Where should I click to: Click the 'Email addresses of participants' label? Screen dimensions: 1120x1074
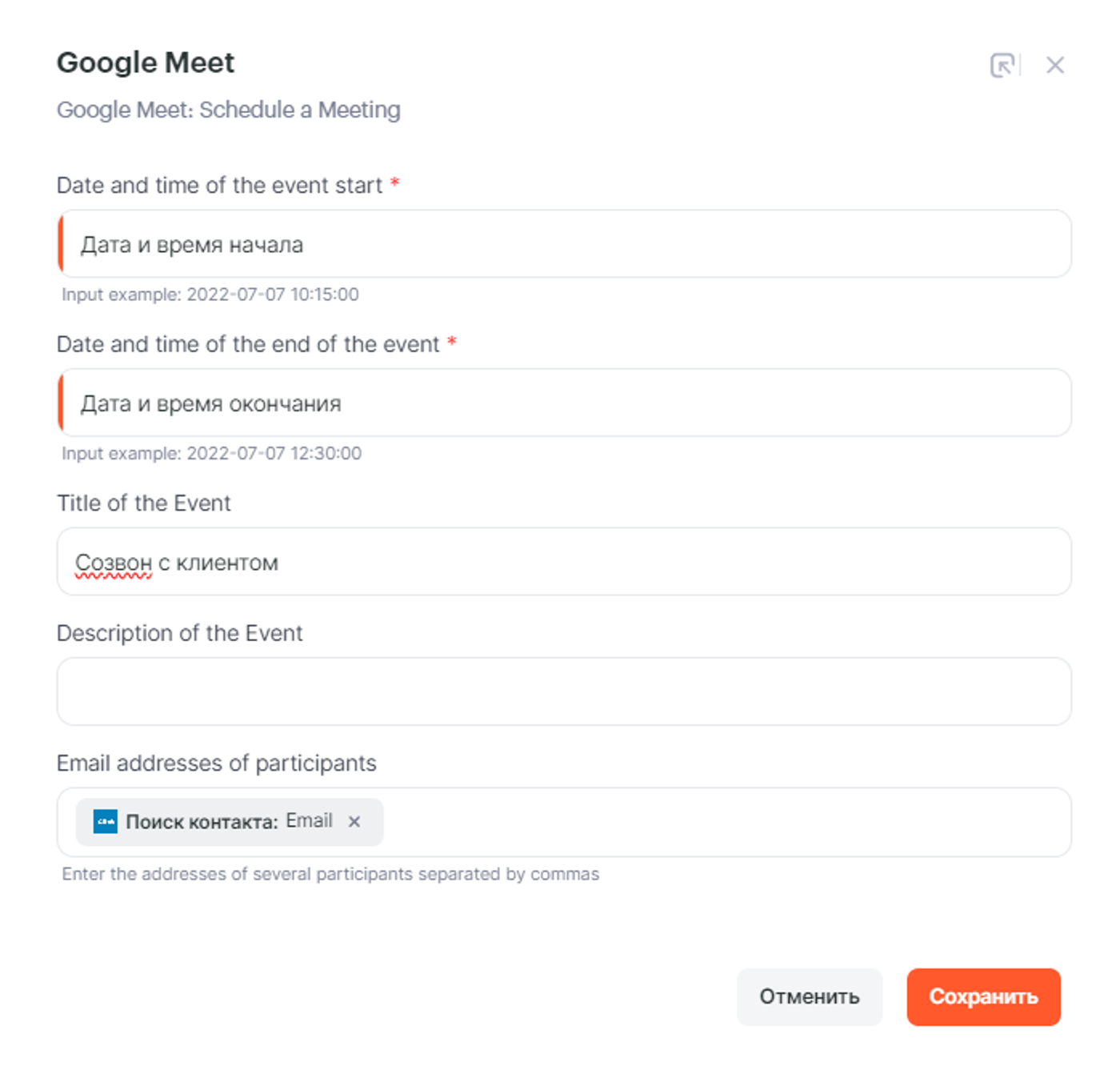(217, 763)
